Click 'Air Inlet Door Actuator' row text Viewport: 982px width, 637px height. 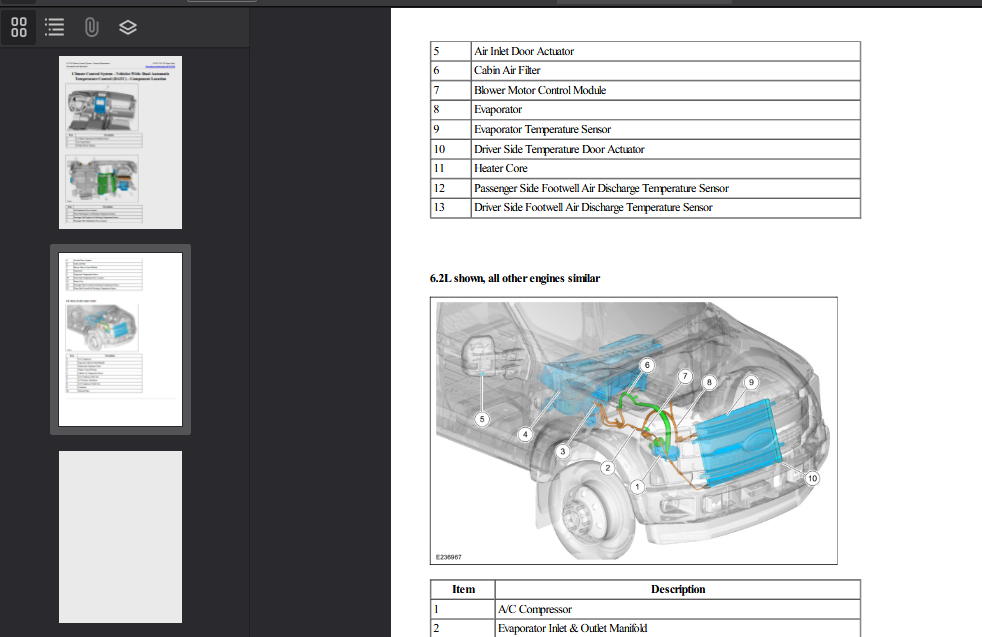click(x=524, y=51)
